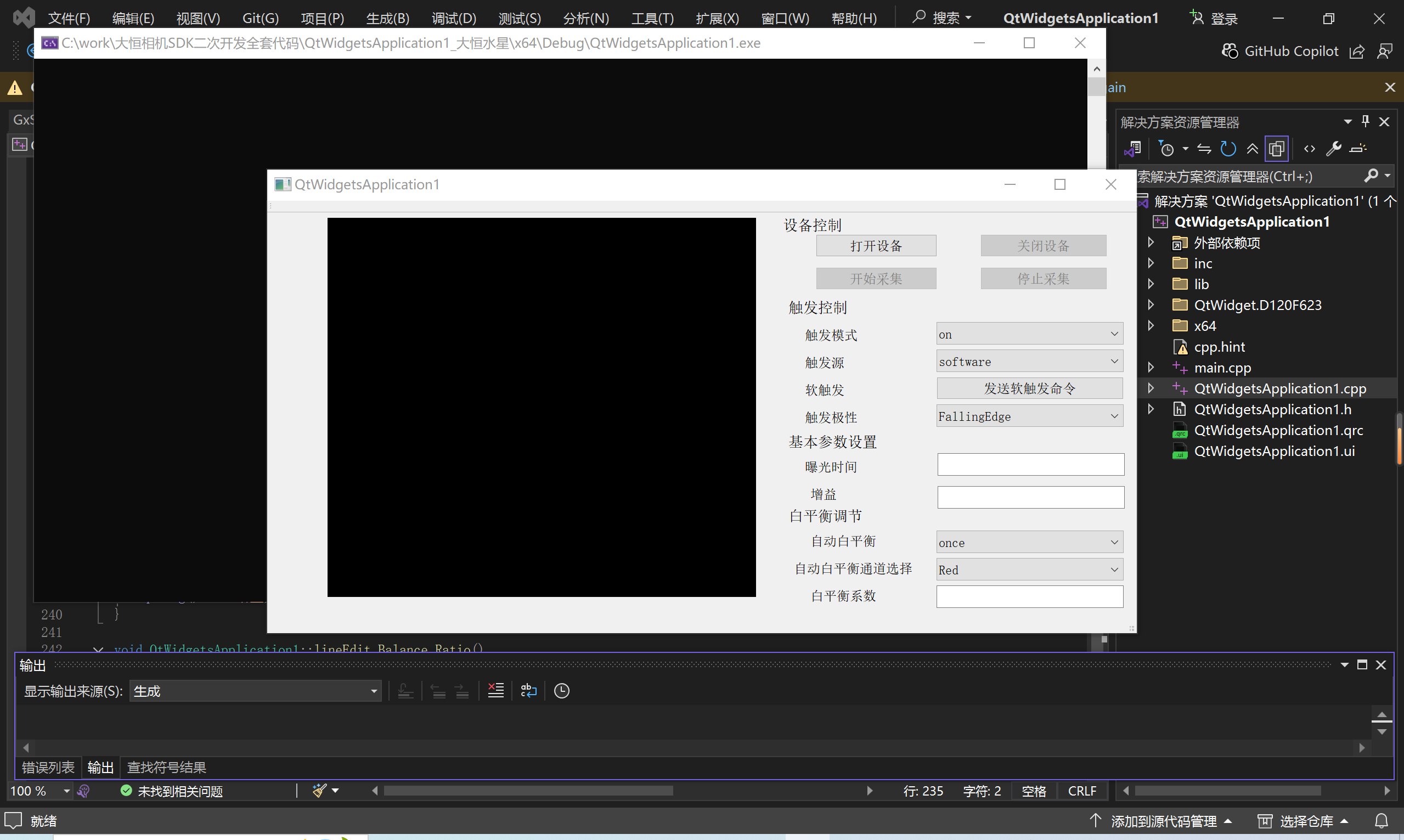This screenshot has height=840, width=1404.
Task: Switch to the 错误列表 tab
Action: click(x=48, y=768)
